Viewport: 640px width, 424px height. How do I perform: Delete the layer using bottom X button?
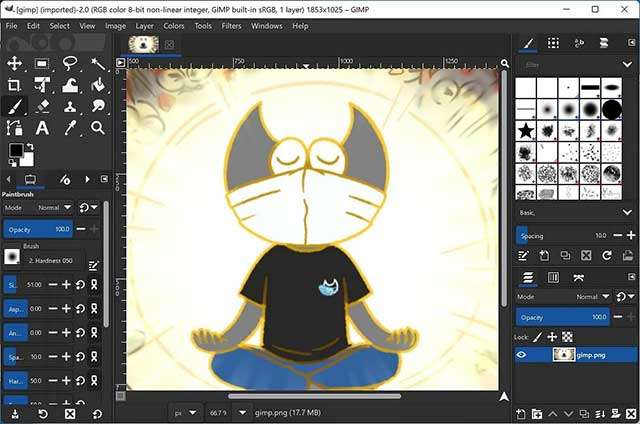coord(630,413)
